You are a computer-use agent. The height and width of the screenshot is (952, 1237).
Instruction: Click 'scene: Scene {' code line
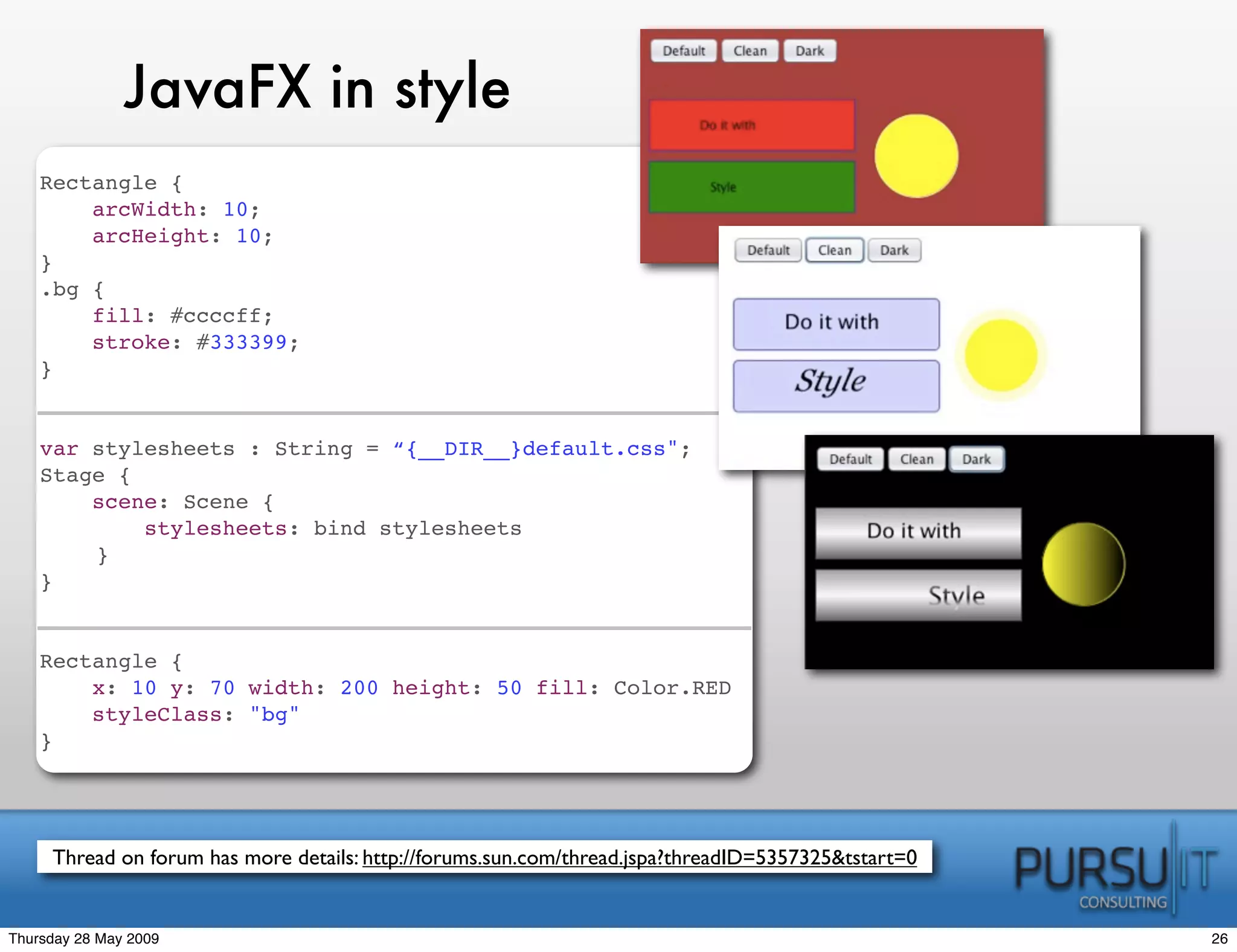click(182, 502)
